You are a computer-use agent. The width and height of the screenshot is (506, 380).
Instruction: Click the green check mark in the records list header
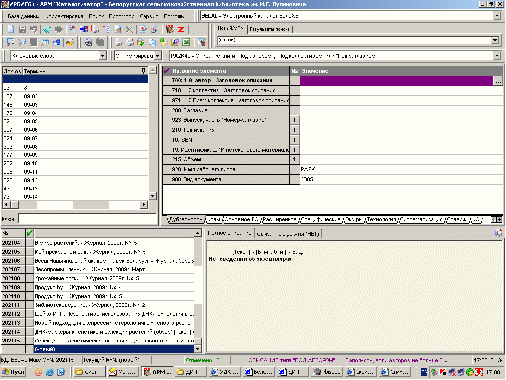pyautogui.click(x=30, y=233)
